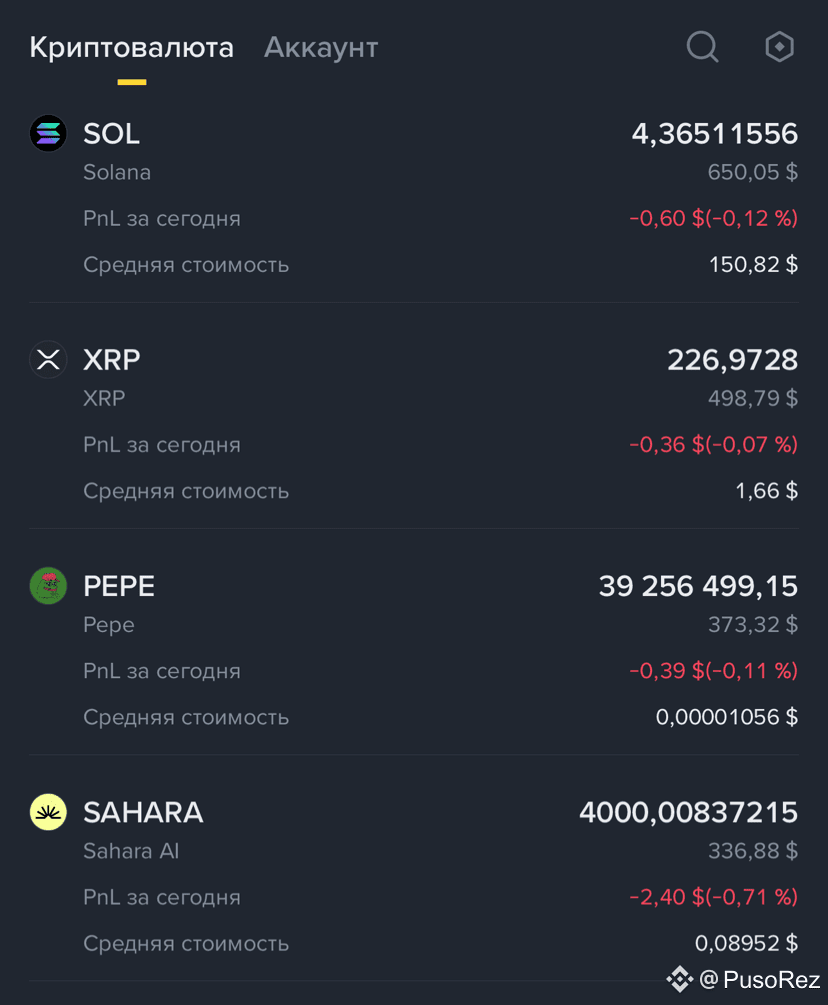Click SOL average cost 150,82 $
Screen dimensions: 828x1005
[754, 264]
